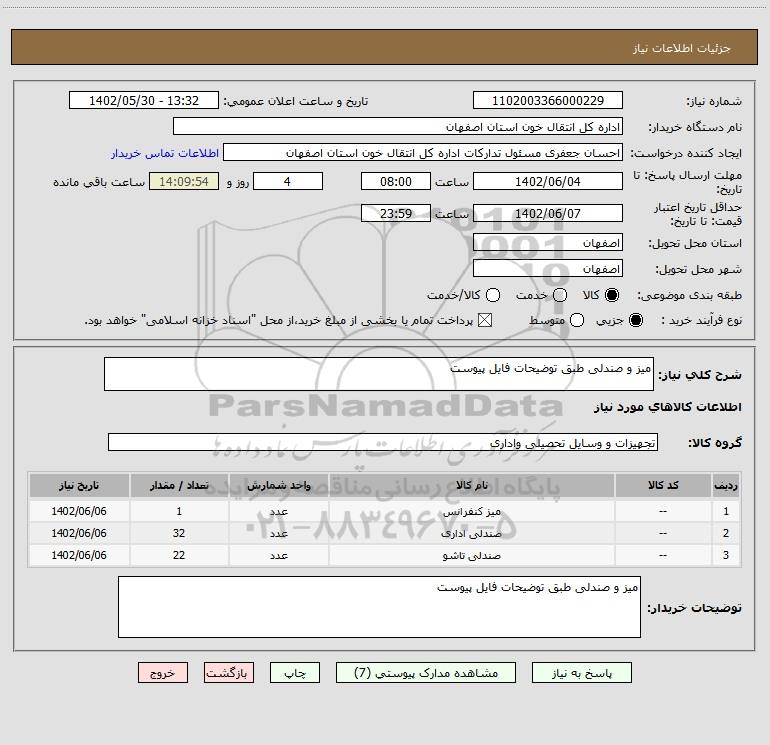Click unit عدد in میز کنفرانس row
Viewport: 770px width, 745px height.
(278, 511)
